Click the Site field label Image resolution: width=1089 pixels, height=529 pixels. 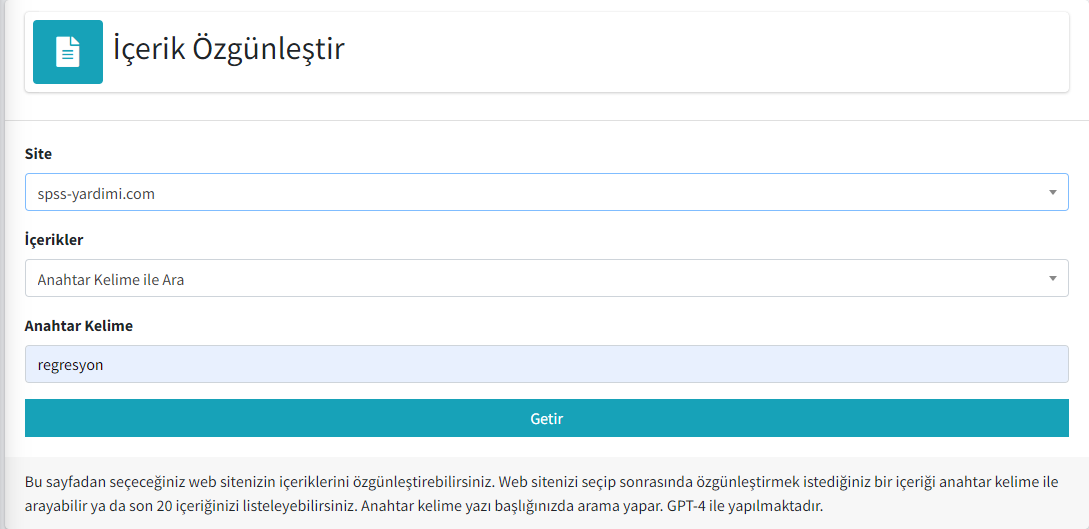(x=38, y=154)
